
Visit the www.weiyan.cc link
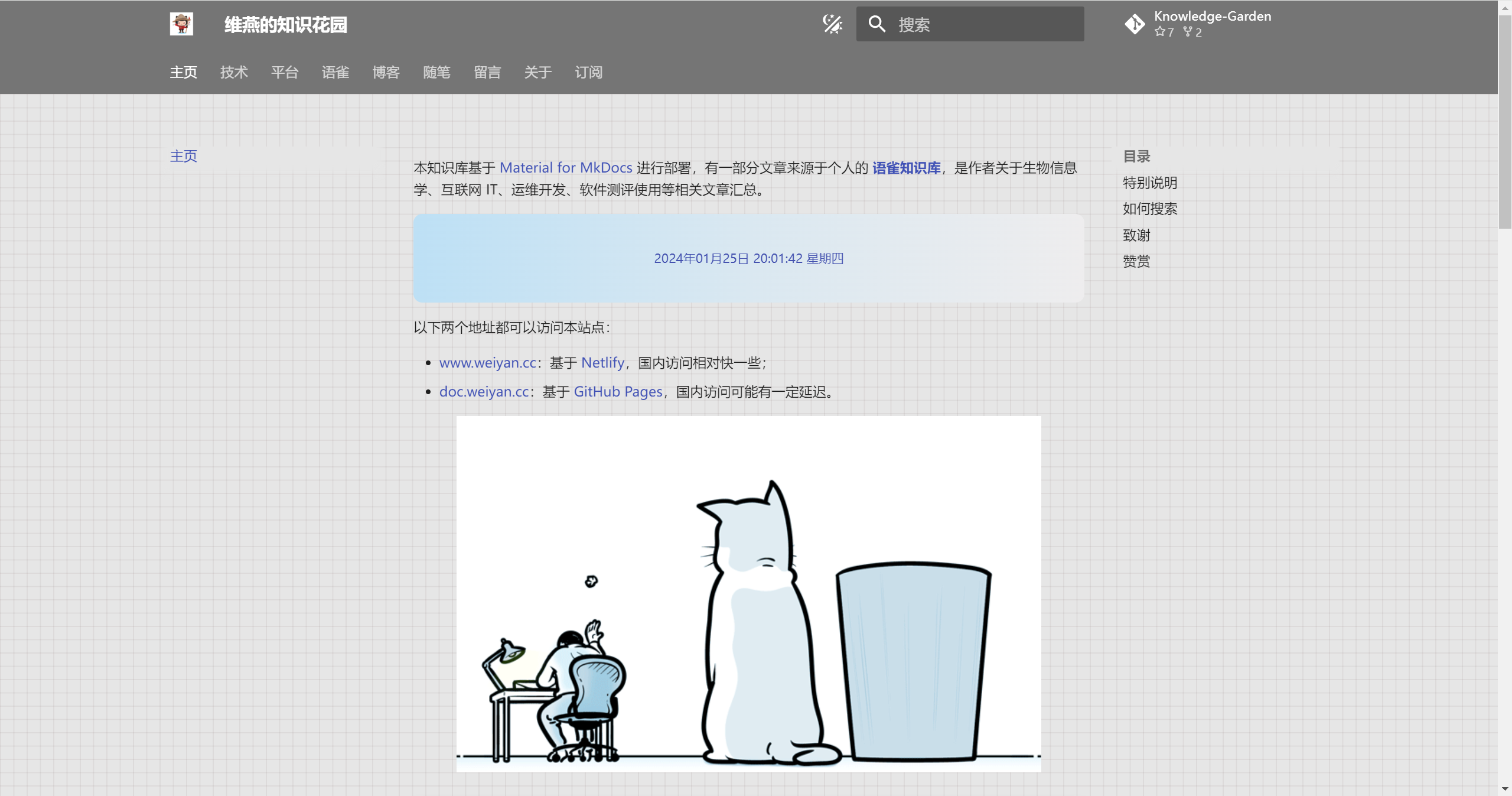pyautogui.click(x=487, y=362)
